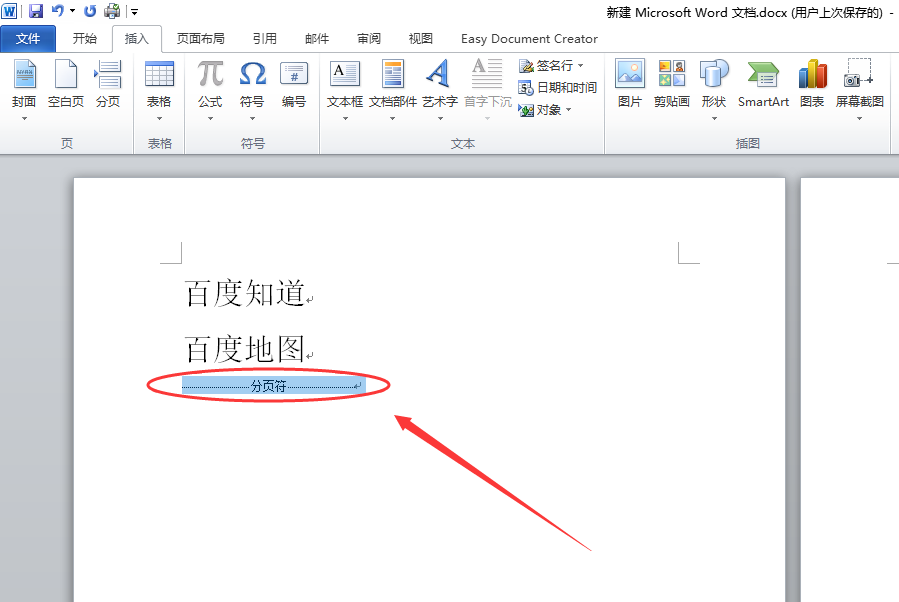Click the 形状 shapes icon
Screen dimensions: 899x602
(714, 75)
